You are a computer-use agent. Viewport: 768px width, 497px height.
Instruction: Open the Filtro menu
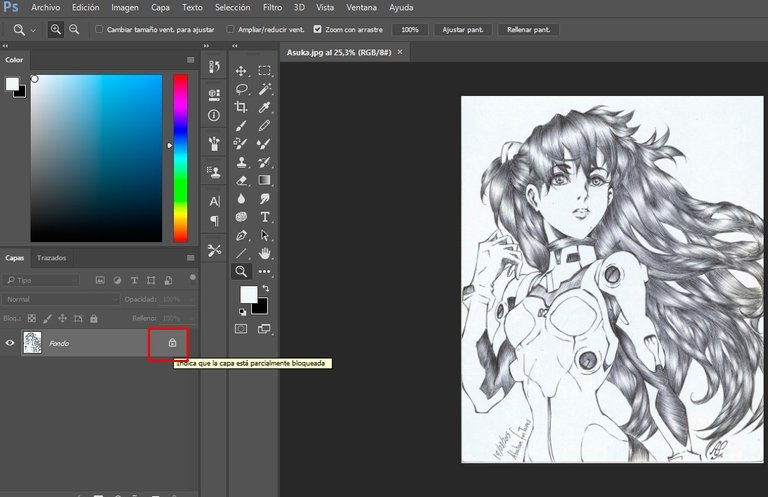[272, 7]
